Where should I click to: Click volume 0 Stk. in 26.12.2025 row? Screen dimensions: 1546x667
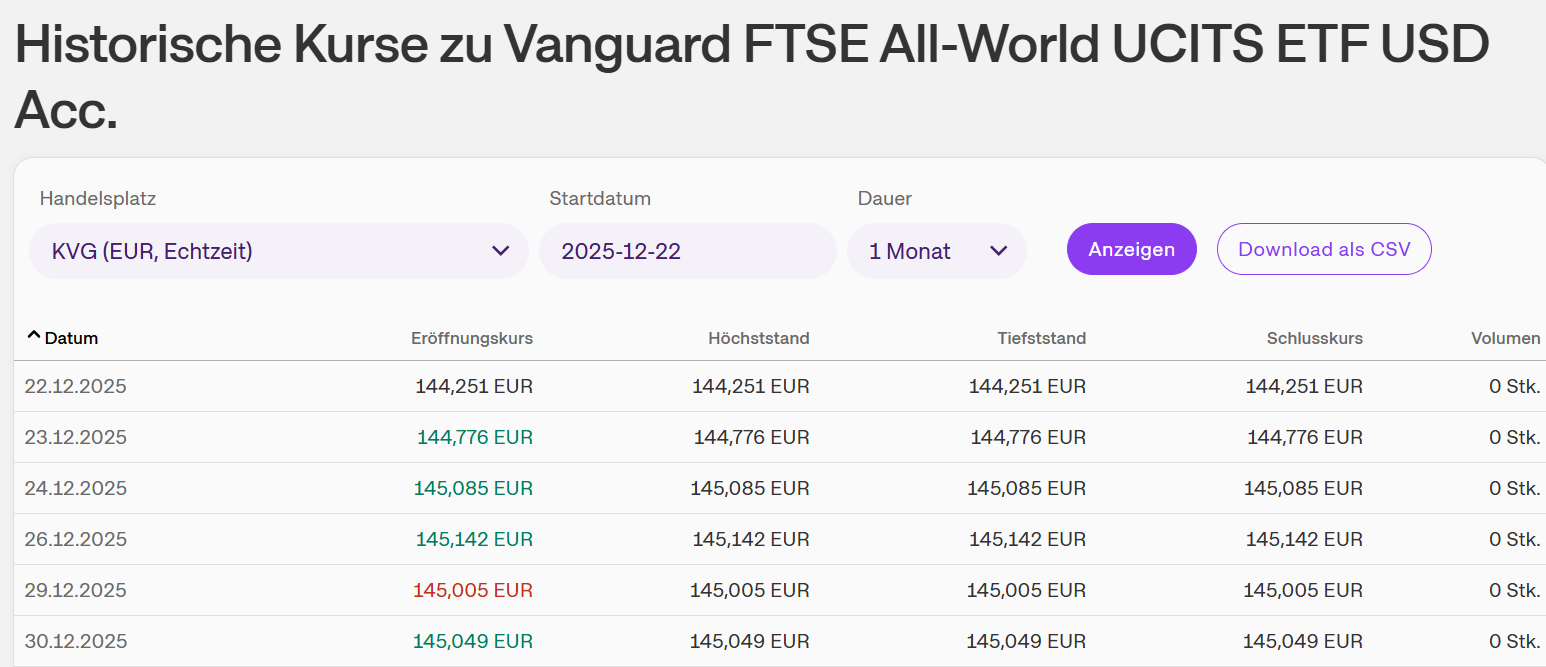pyautogui.click(x=1515, y=539)
